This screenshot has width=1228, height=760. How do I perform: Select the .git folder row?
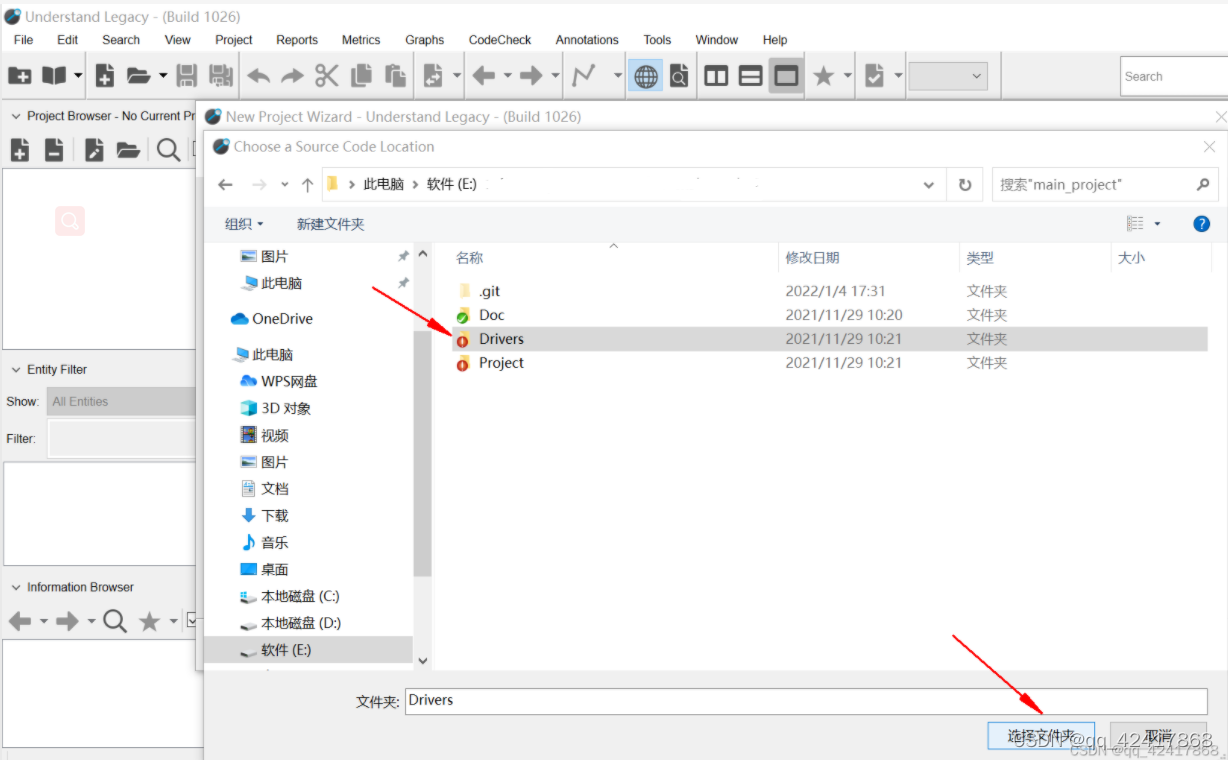click(829, 291)
